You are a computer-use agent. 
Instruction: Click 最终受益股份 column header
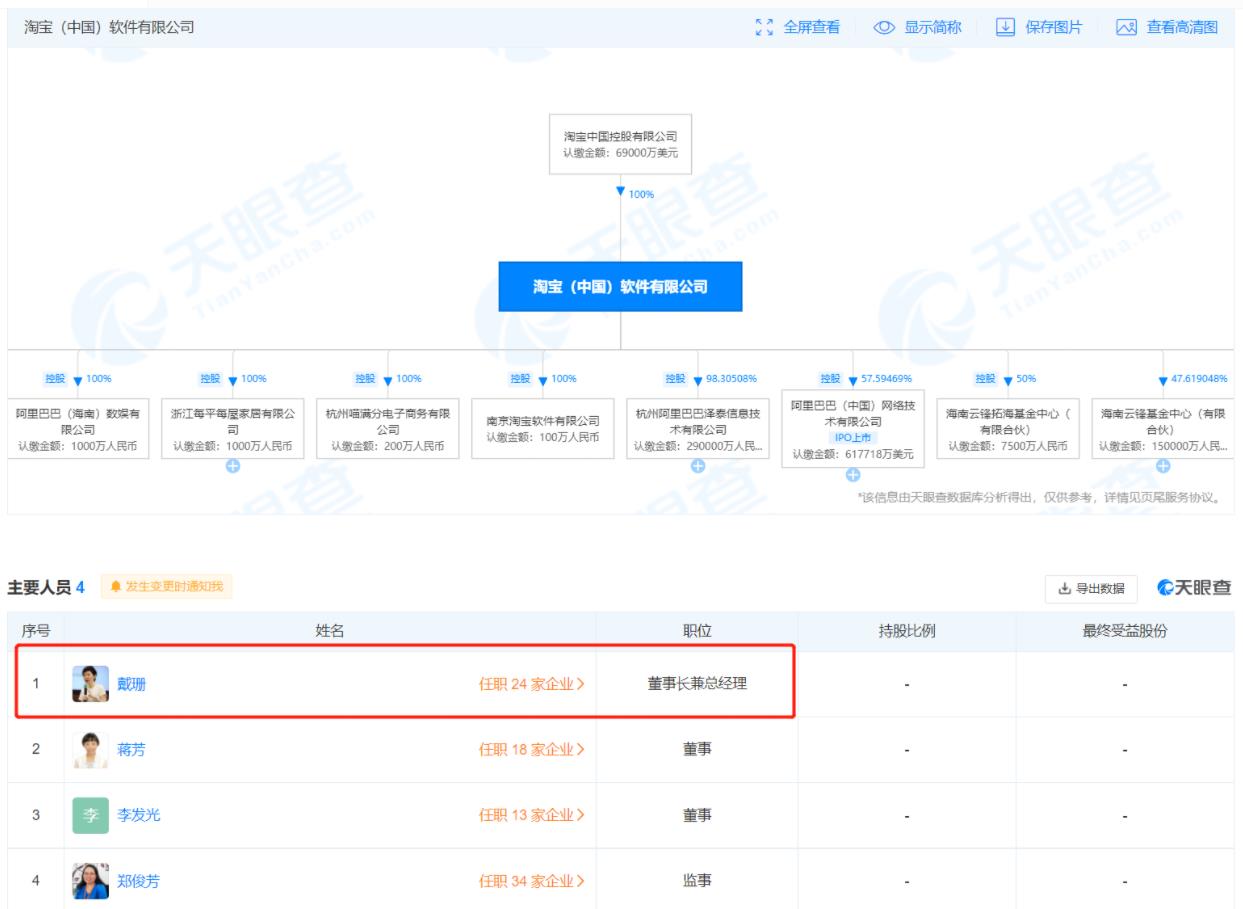point(1124,630)
